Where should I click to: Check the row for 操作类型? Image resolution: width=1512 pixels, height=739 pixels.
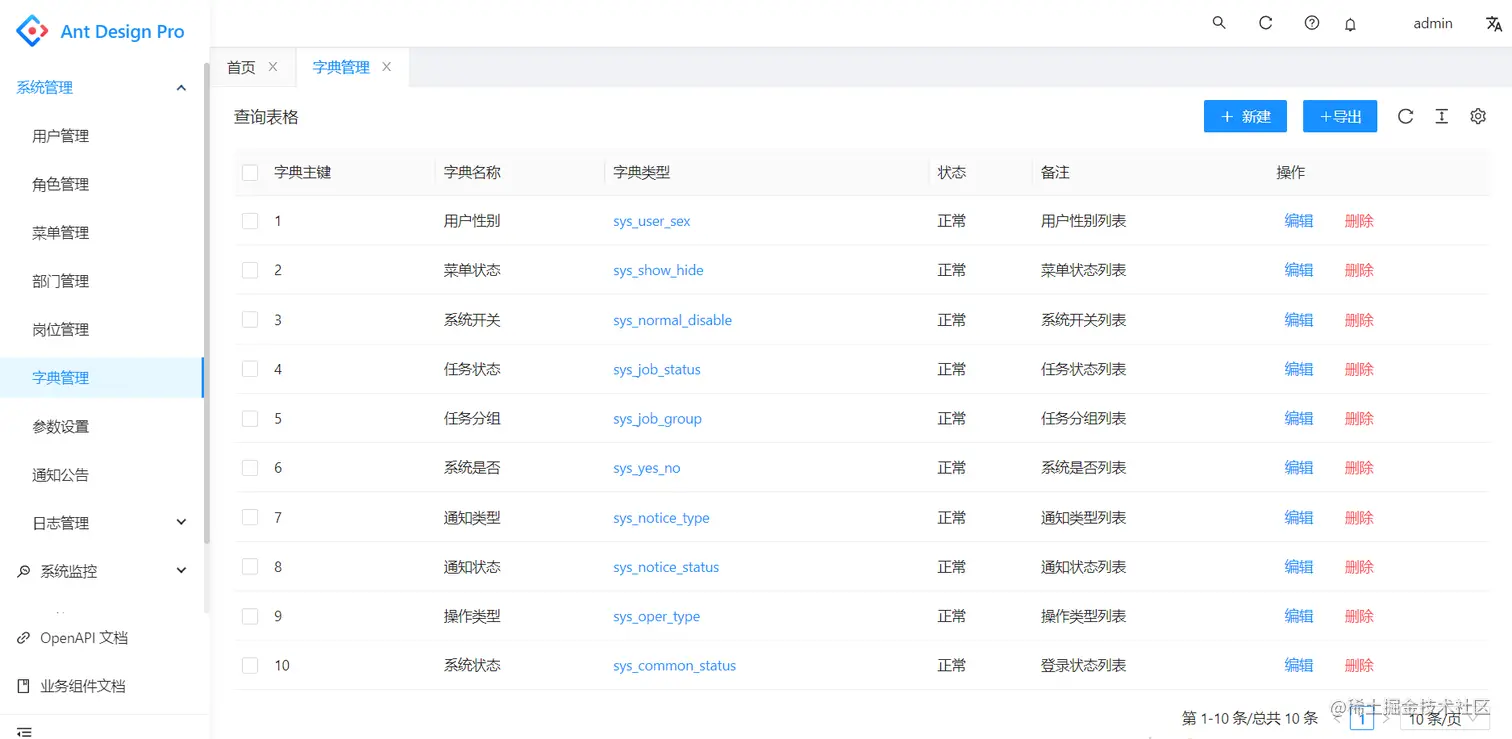coord(250,616)
